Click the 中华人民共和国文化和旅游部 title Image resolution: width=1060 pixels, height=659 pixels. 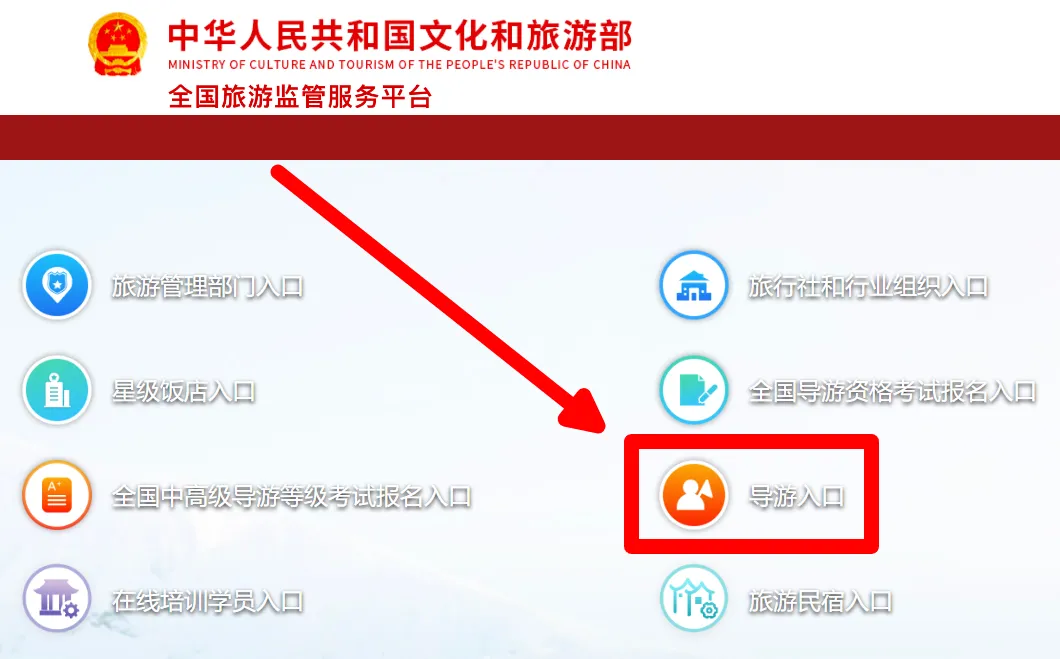pos(400,36)
